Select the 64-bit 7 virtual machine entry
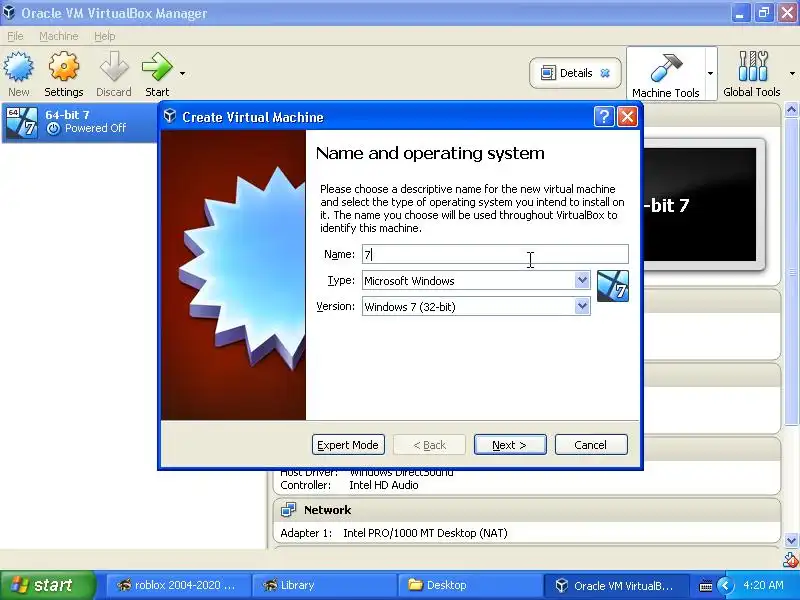The width and height of the screenshot is (800, 600). (80, 122)
